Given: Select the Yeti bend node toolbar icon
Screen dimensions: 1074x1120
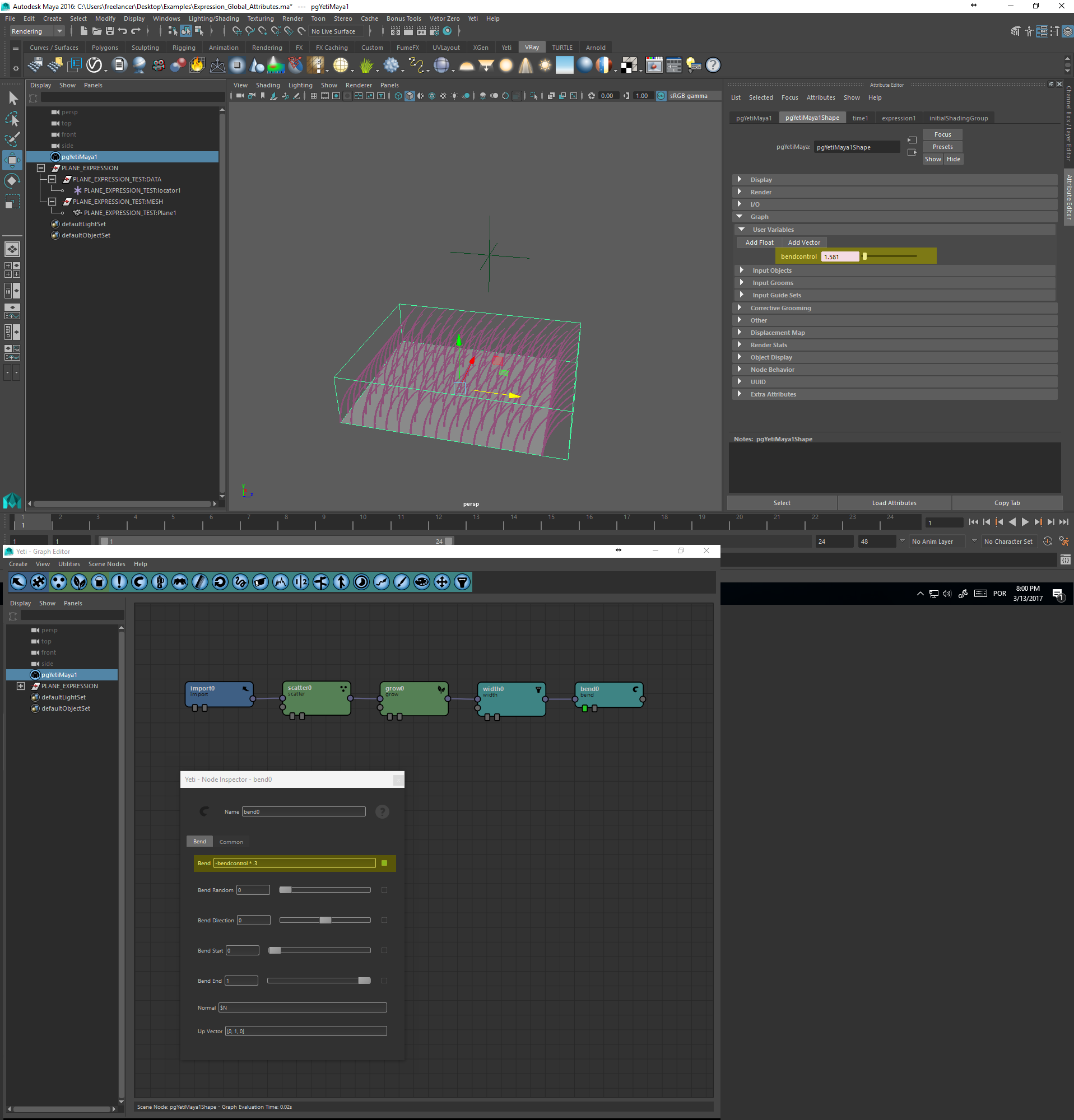Looking at the screenshot, I should (139, 582).
